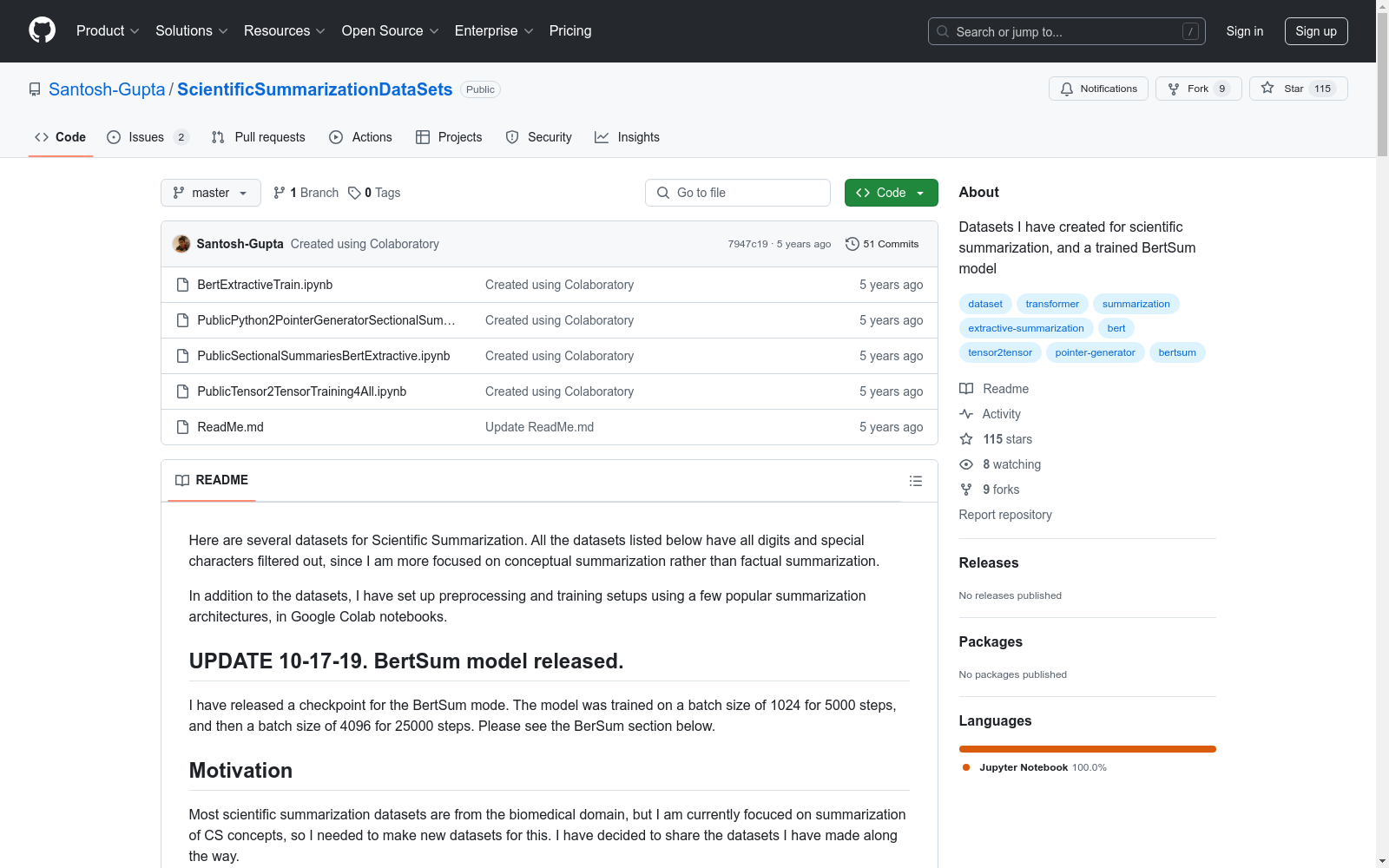The height and width of the screenshot is (868, 1389).
Task: Switch to the Projects tab
Action: click(x=449, y=137)
